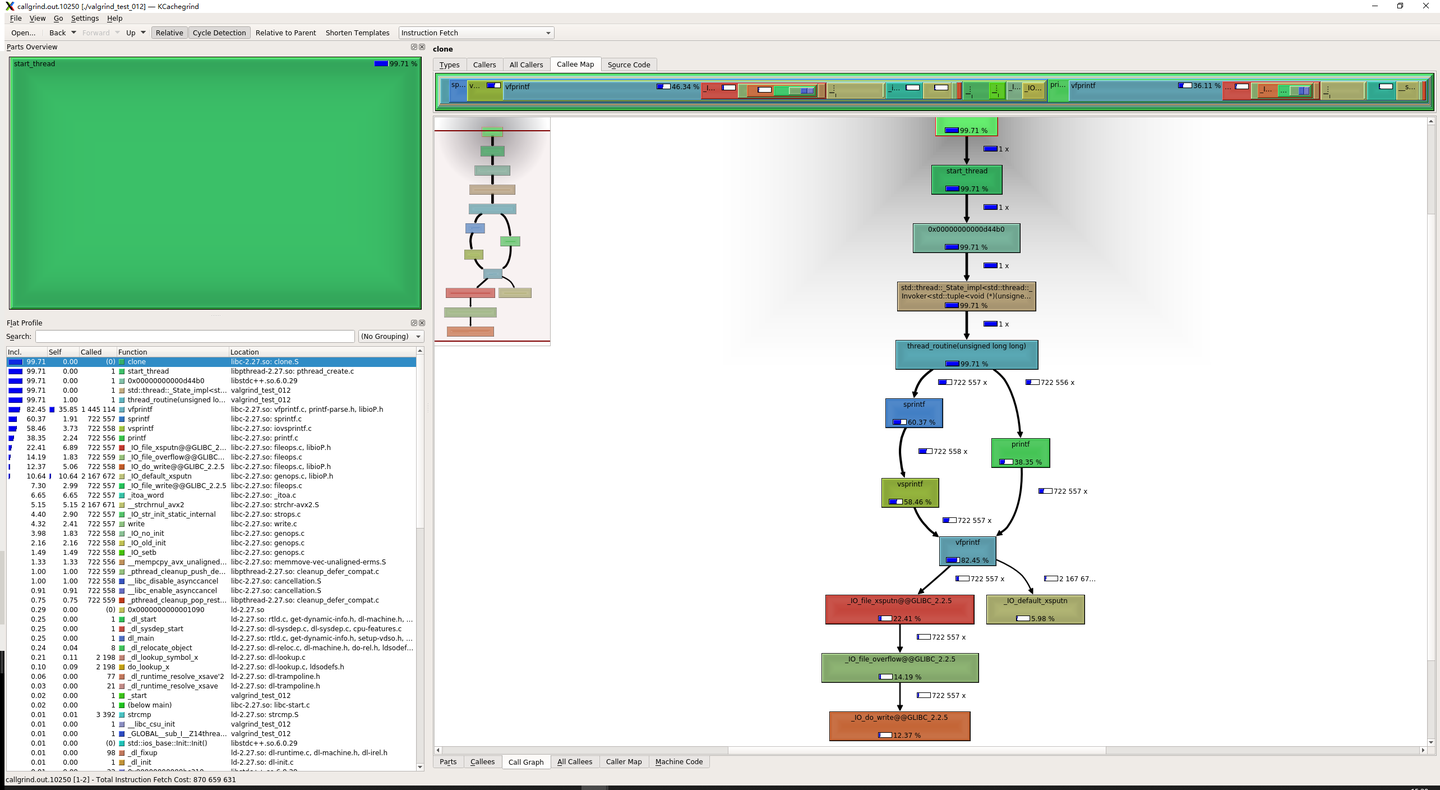Float the Flat Profile dock panel
The height and width of the screenshot is (790, 1440).
(414, 323)
